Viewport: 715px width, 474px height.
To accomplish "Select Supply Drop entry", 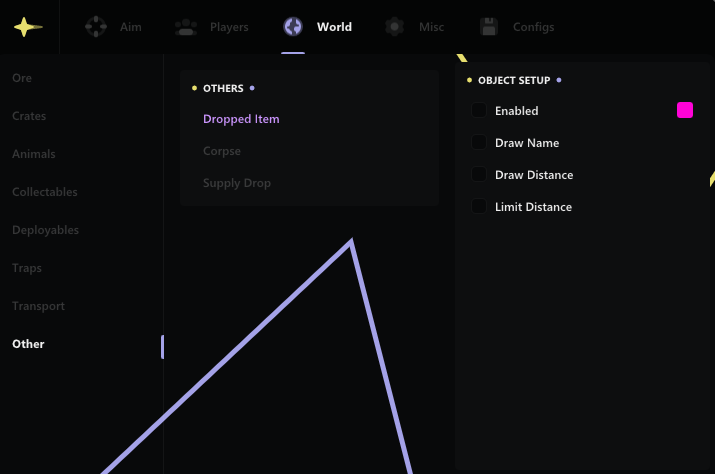I will click(x=237, y=183).
